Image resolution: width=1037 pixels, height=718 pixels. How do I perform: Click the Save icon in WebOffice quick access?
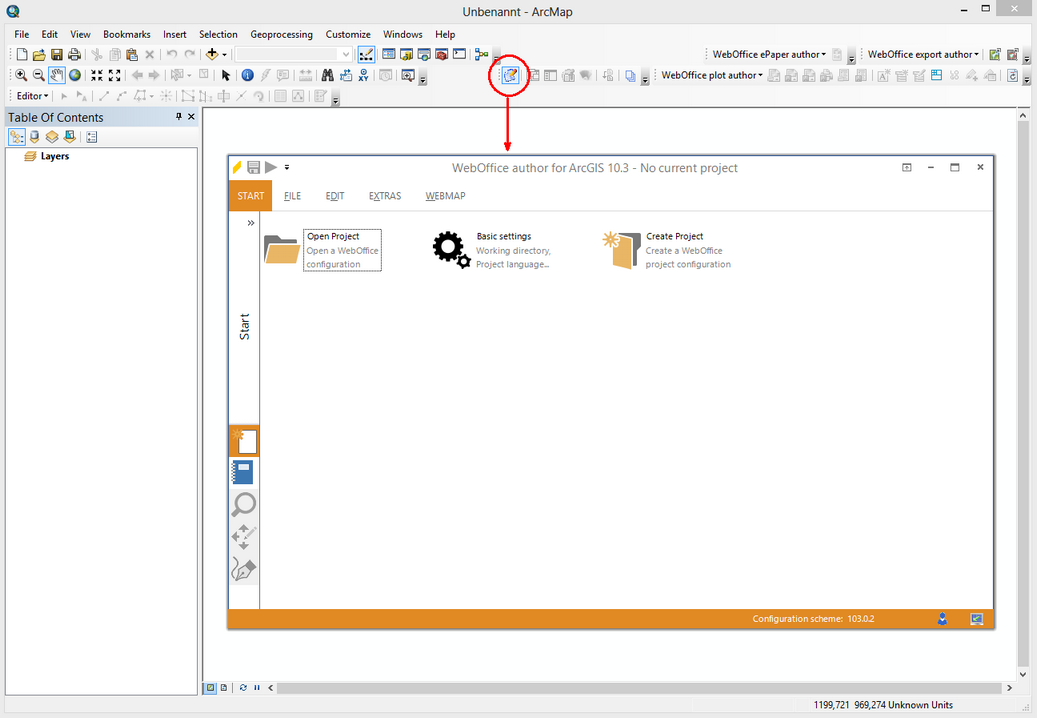tap(253, 167)
